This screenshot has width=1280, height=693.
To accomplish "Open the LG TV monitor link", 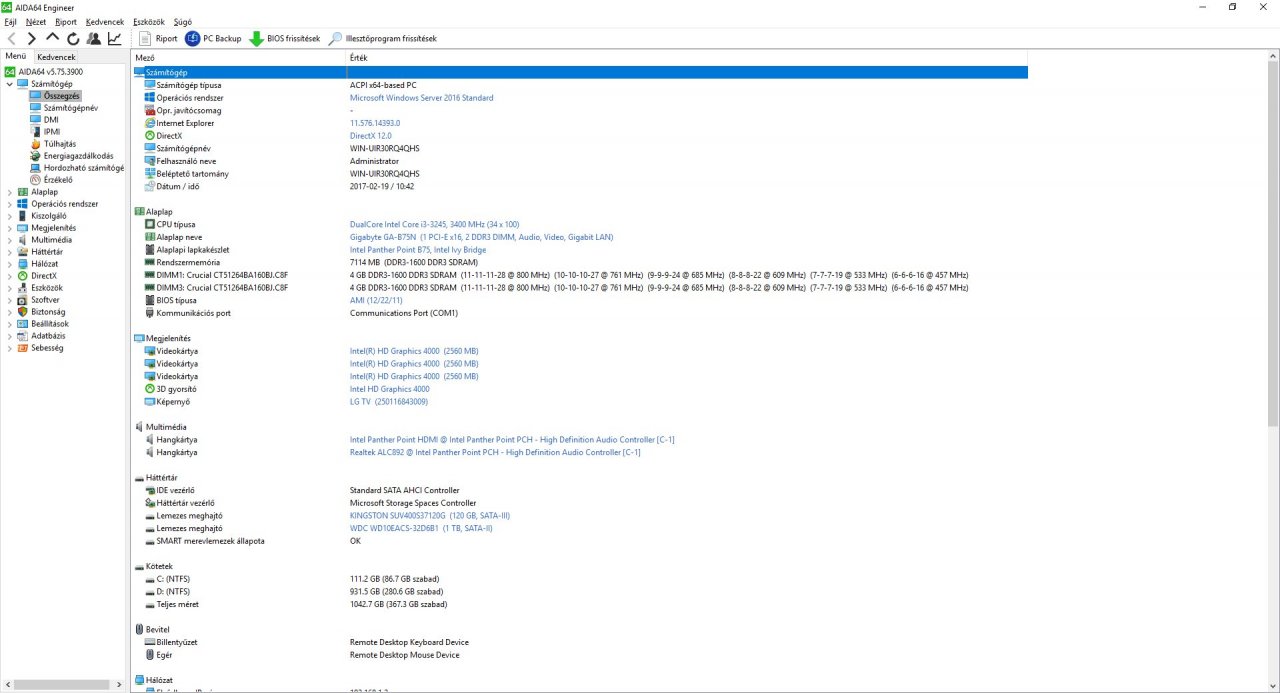I will click(x=389, y=402).
